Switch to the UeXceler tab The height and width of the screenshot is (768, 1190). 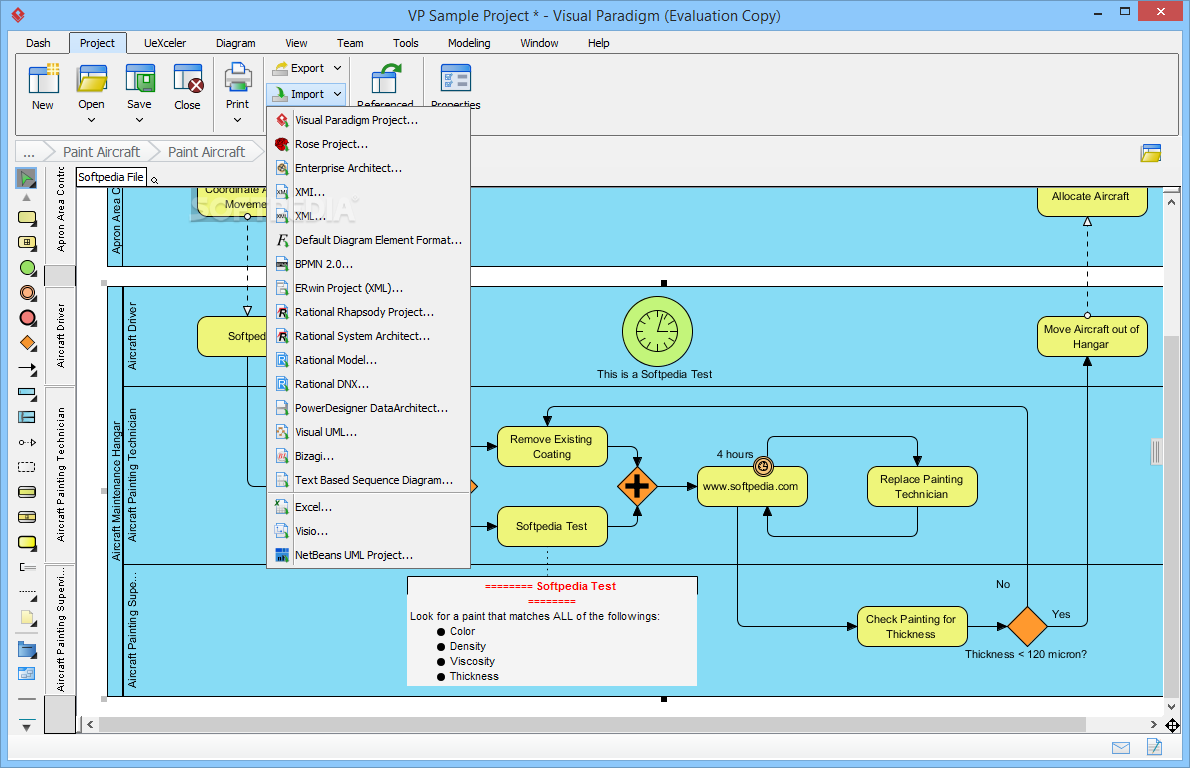click(x=165, y=43)
